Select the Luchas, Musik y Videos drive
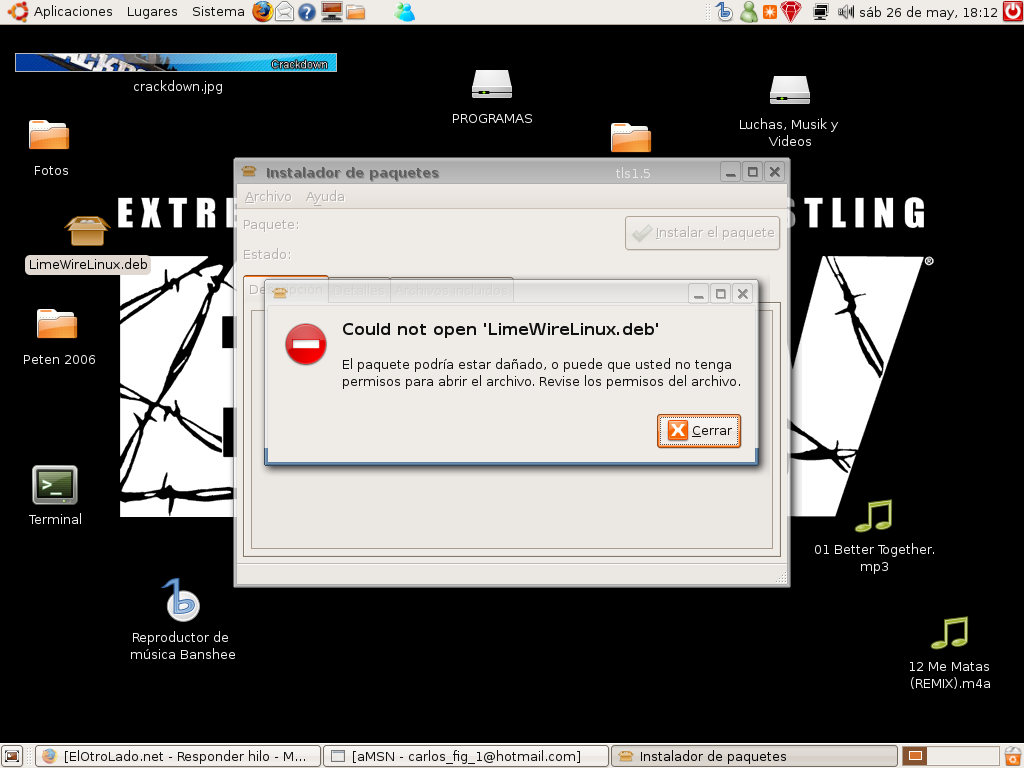Screen dimensions: 1024x768 pos(790,90)
